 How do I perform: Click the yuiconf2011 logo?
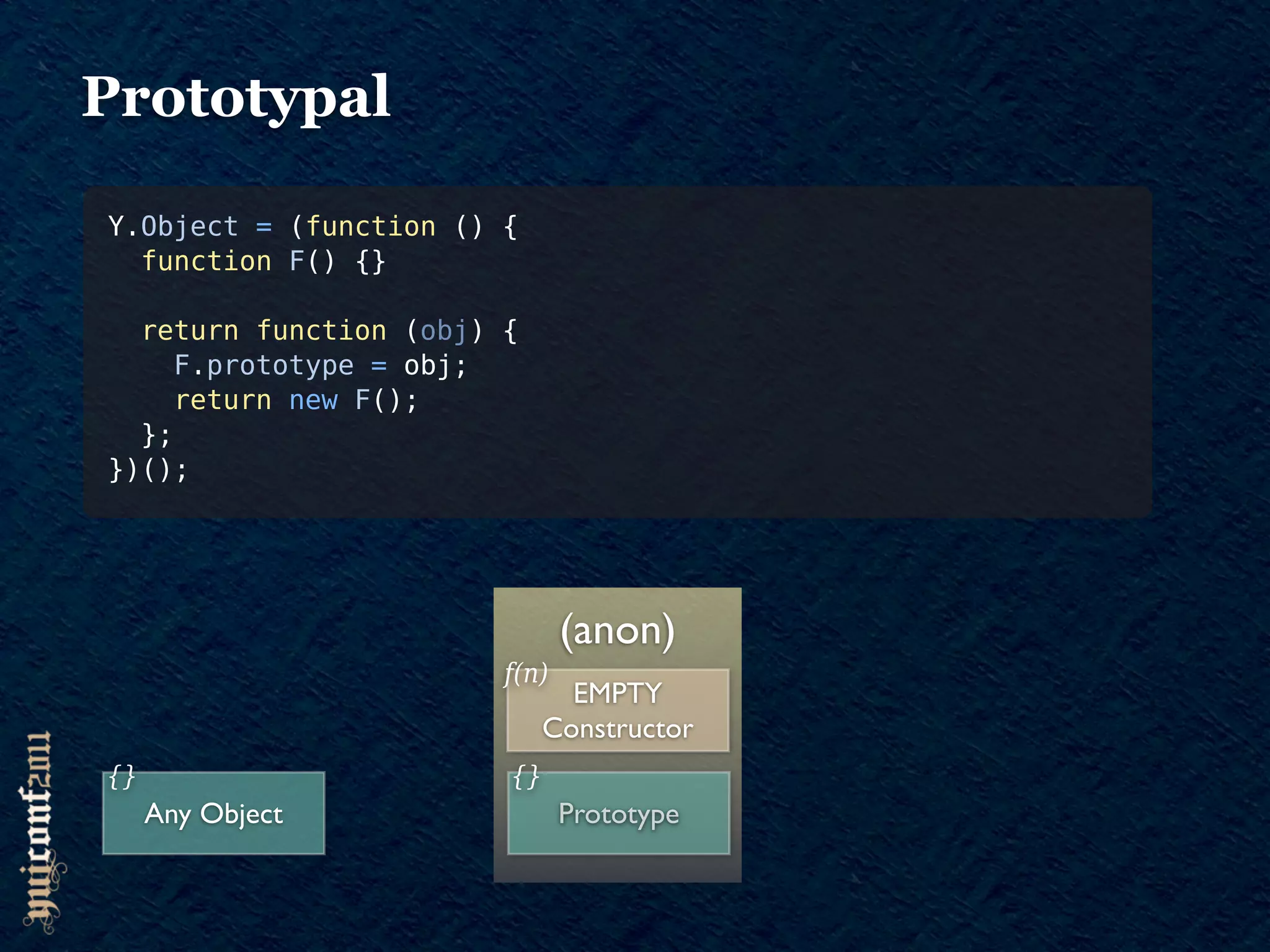44,832
